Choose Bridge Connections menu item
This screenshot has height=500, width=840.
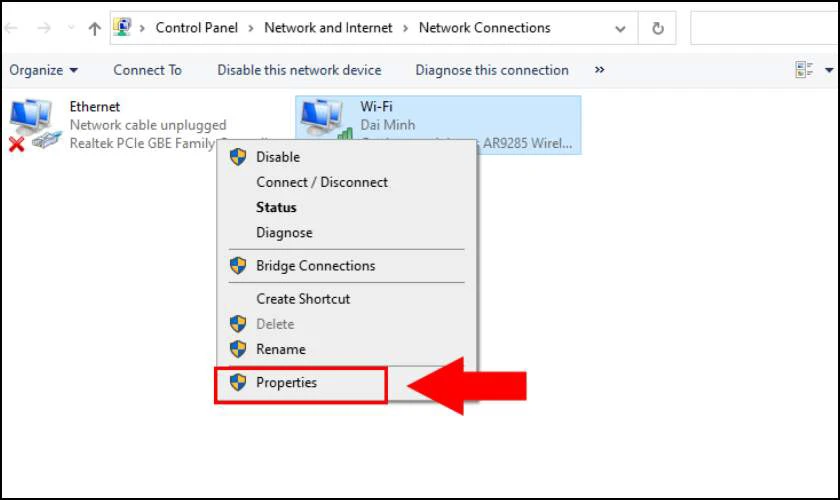tap(347, 266)
